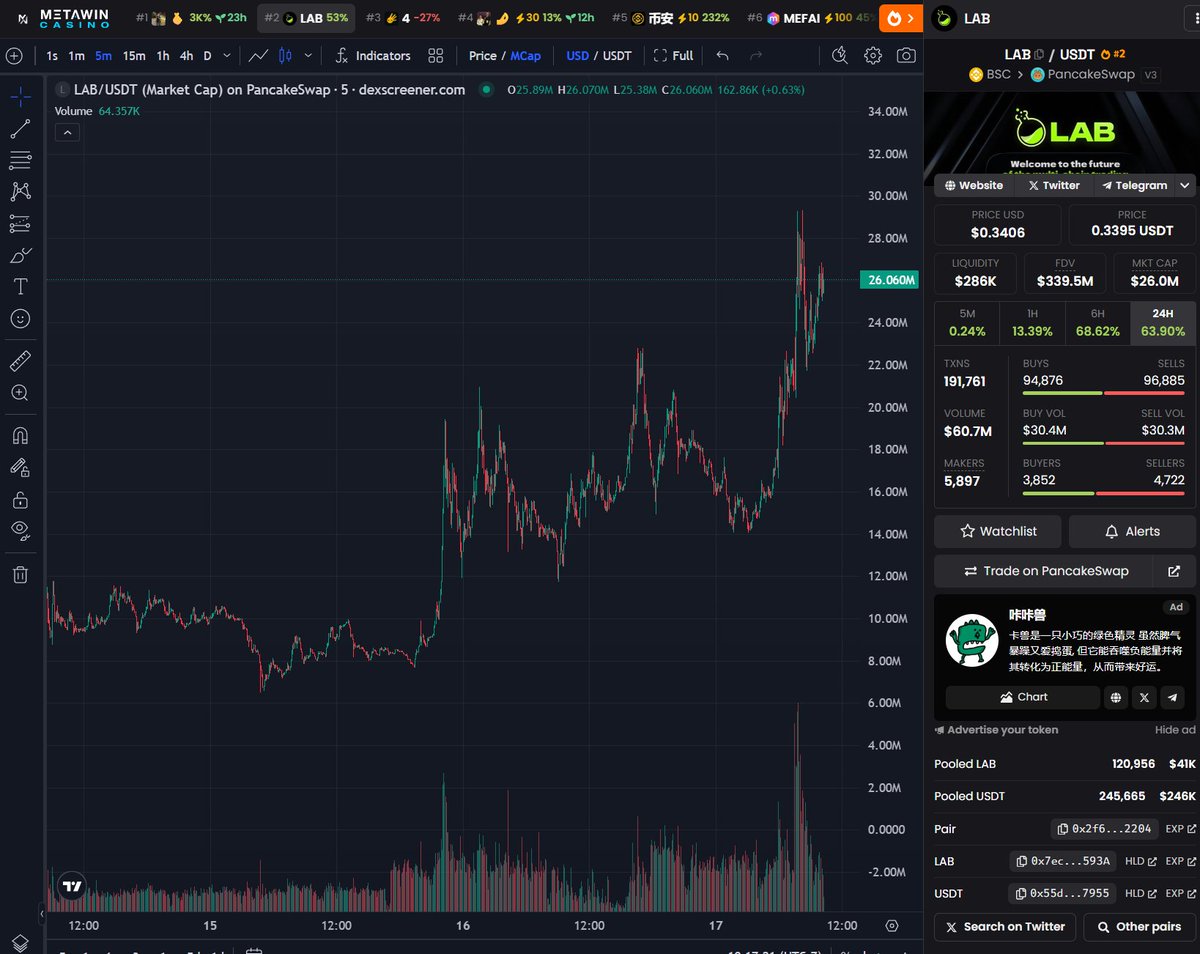Click the Trade on PancakeSwap button

click(x=1044, y=571)
